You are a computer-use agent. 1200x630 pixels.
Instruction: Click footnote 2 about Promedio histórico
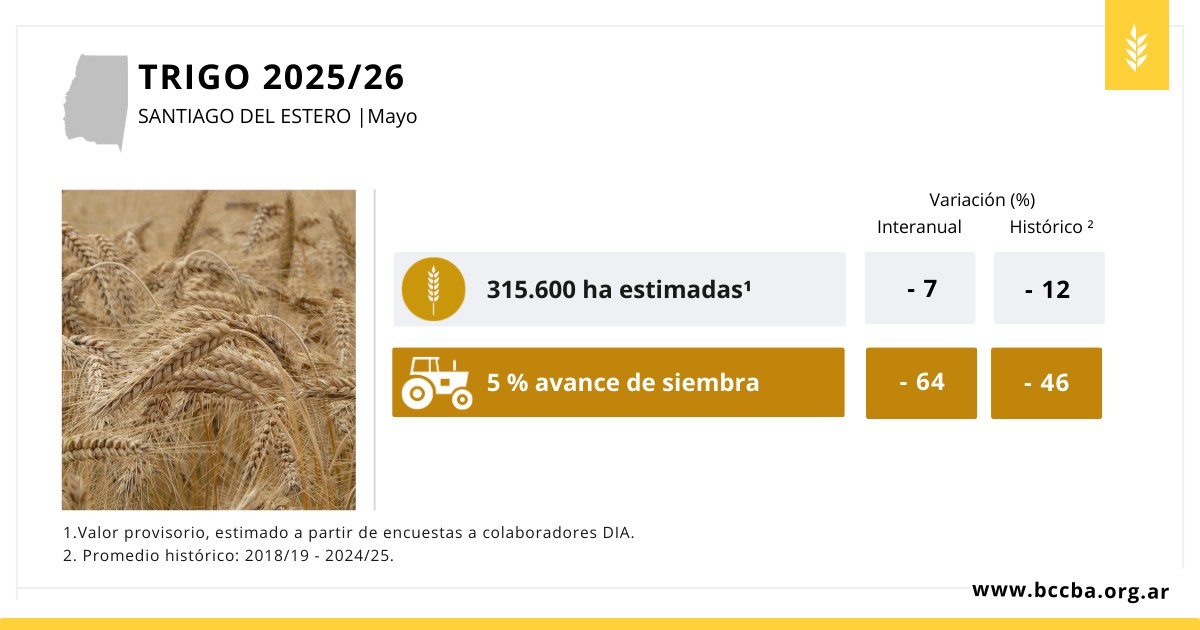tap(228, 556)
